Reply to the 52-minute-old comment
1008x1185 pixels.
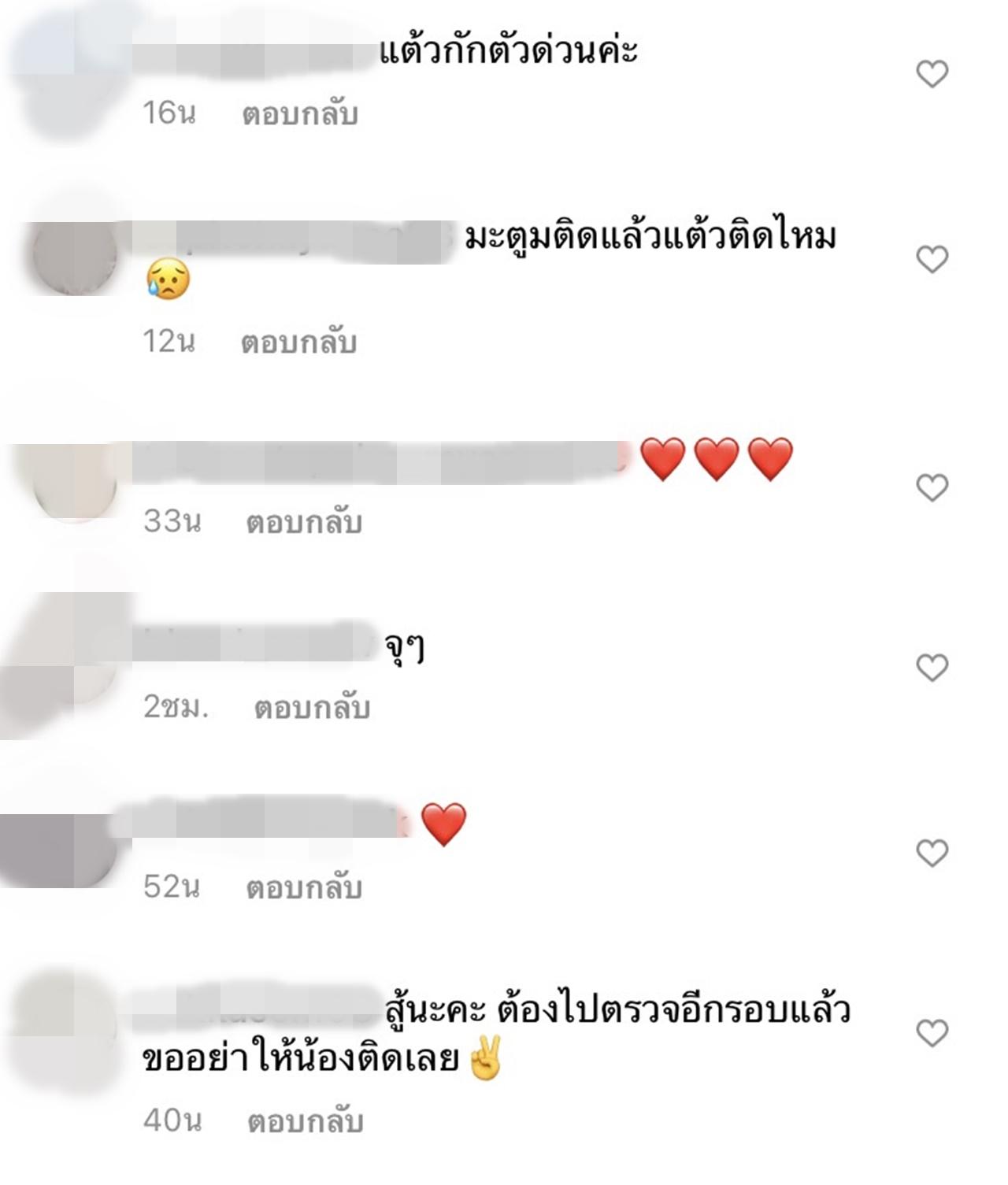pyautogui.click(x=304, y=887)
